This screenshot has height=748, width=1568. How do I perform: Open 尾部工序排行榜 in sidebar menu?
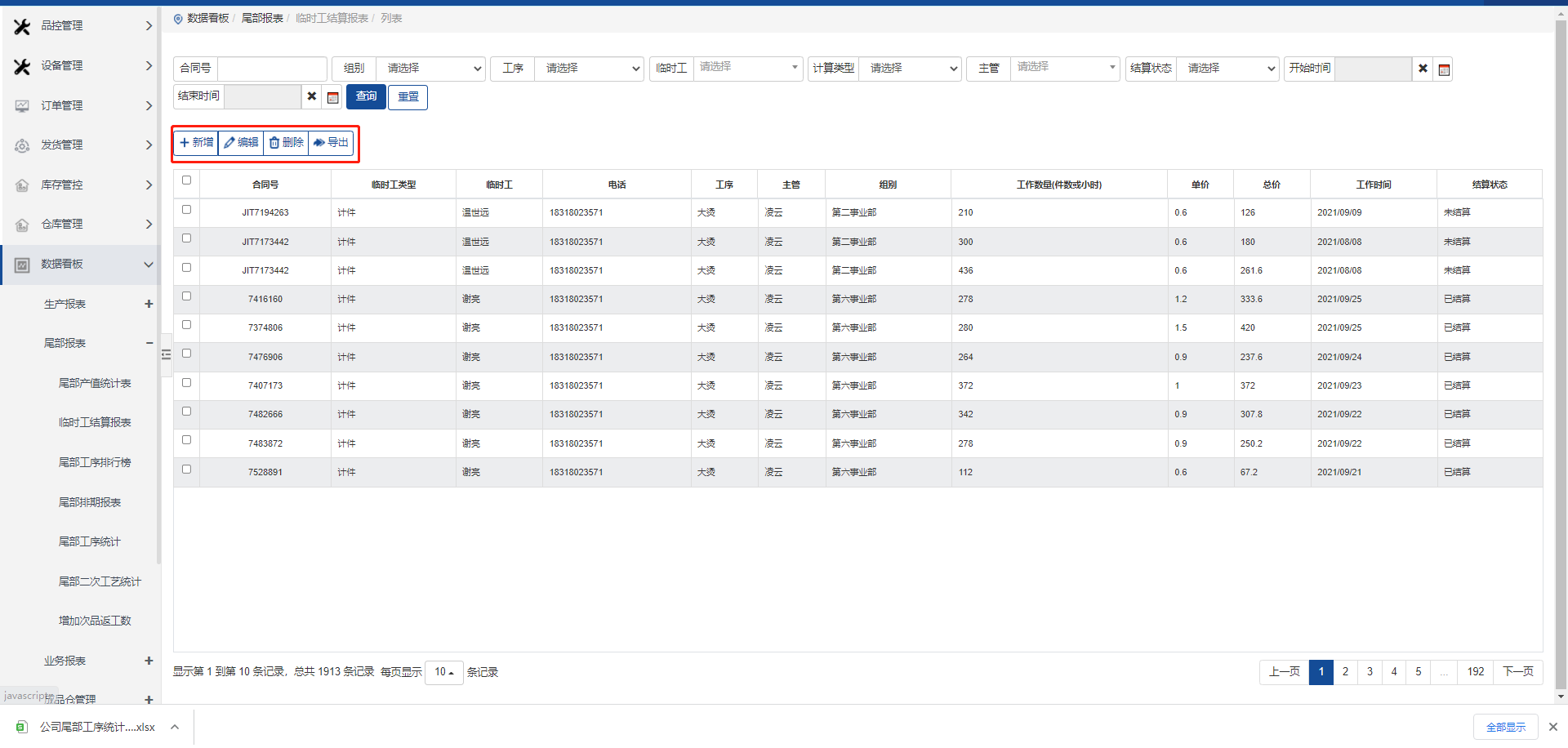pos(95,462)
